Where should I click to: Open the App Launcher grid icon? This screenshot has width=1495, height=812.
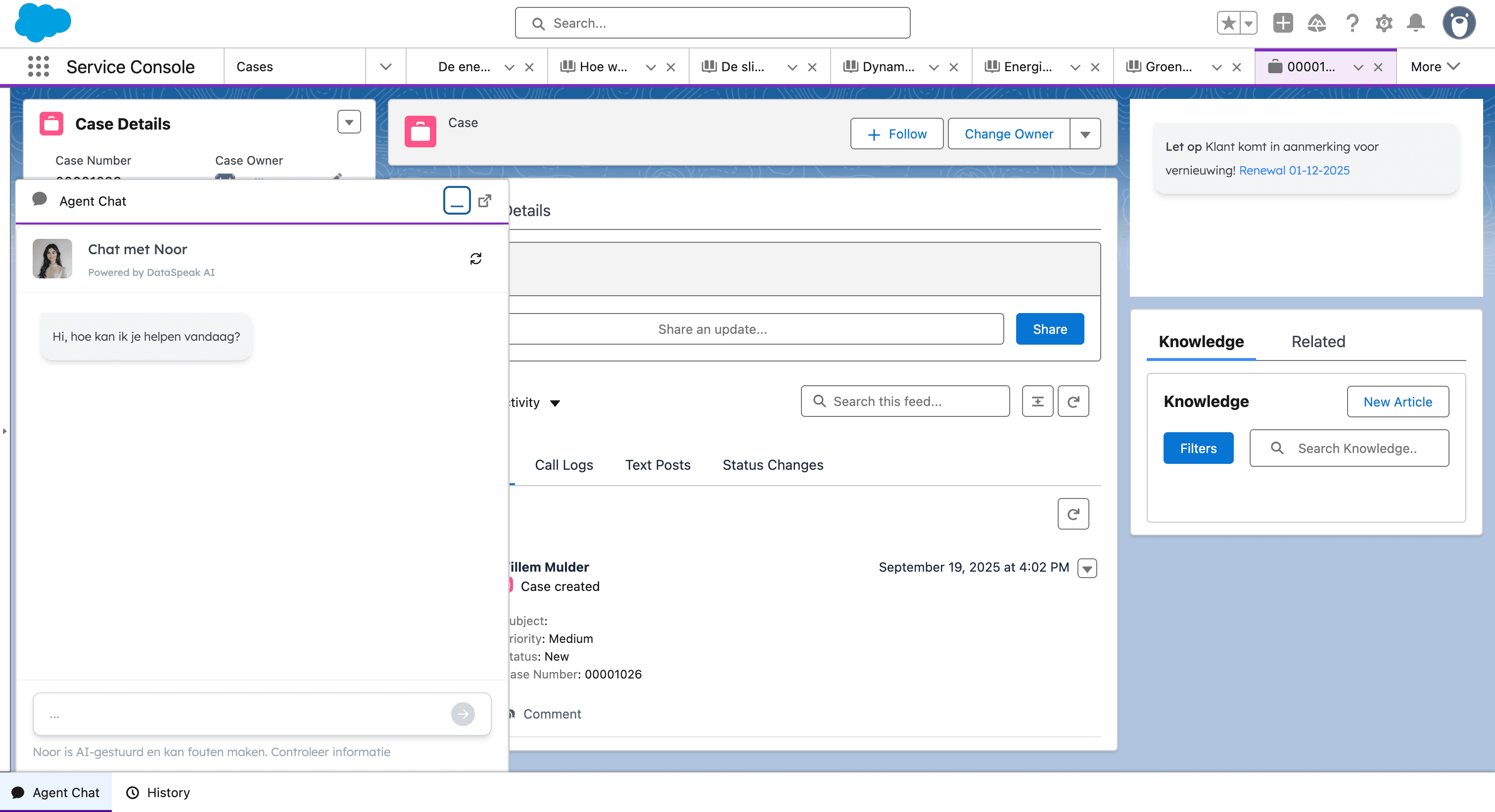37,66
